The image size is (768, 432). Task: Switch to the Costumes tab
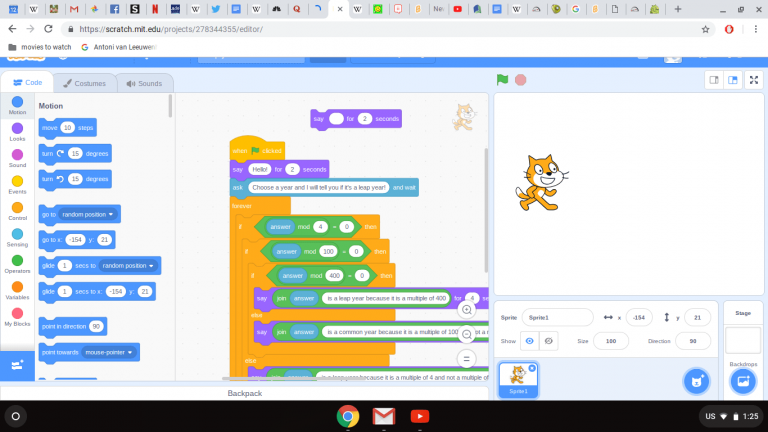click(x=83, y=84)
